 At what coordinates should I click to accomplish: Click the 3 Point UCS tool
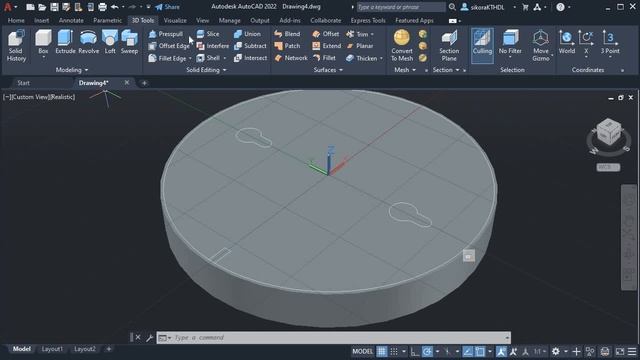point(610,42)
